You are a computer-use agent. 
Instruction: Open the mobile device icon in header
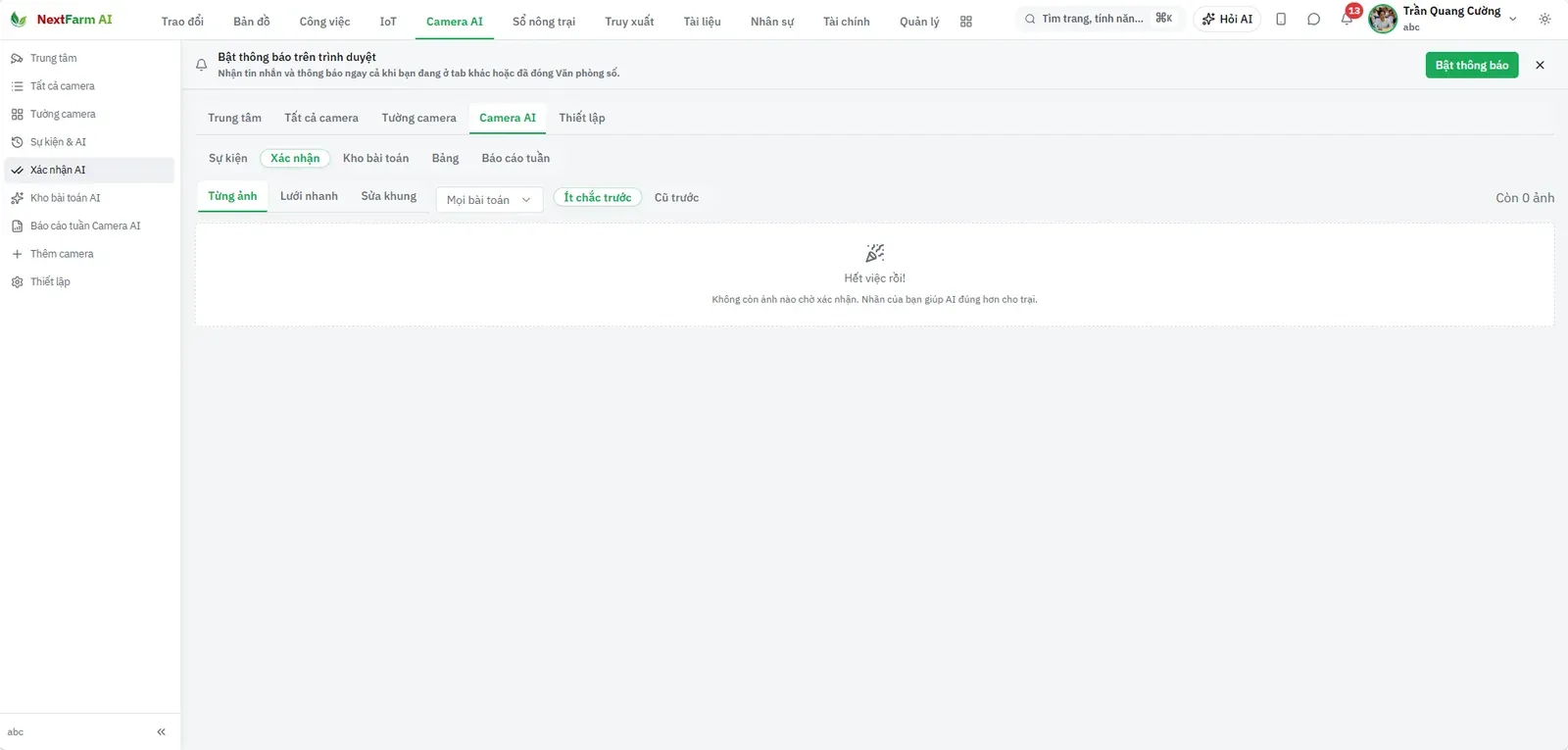pos(1281,19)
